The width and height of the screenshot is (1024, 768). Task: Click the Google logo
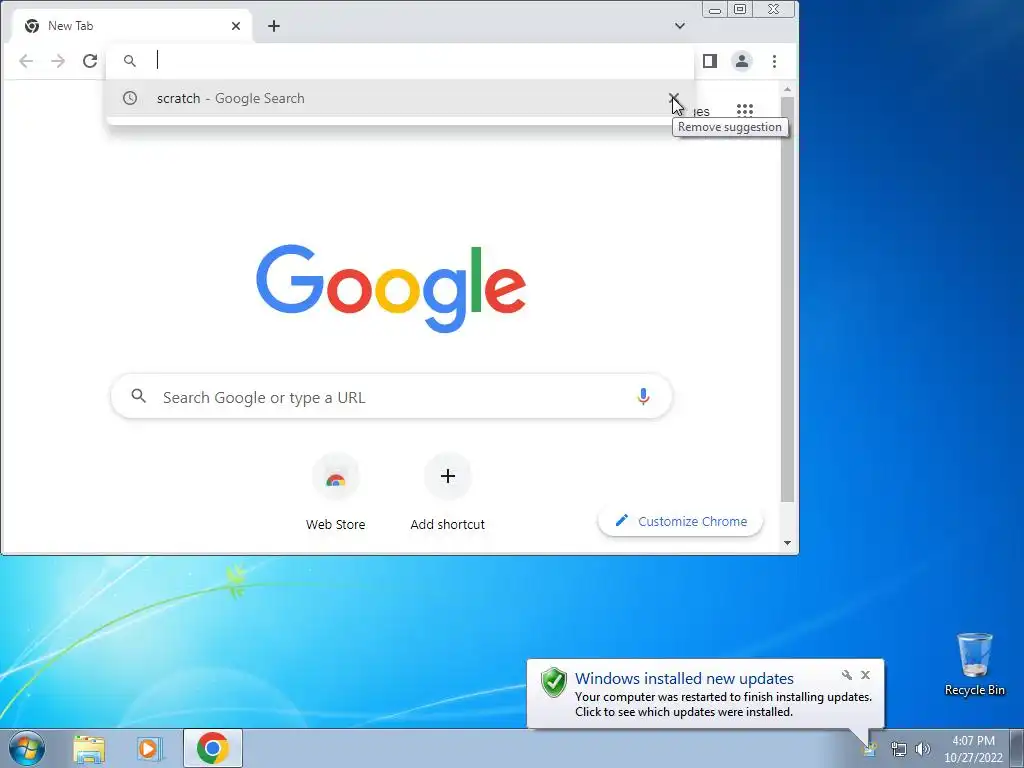391,287
